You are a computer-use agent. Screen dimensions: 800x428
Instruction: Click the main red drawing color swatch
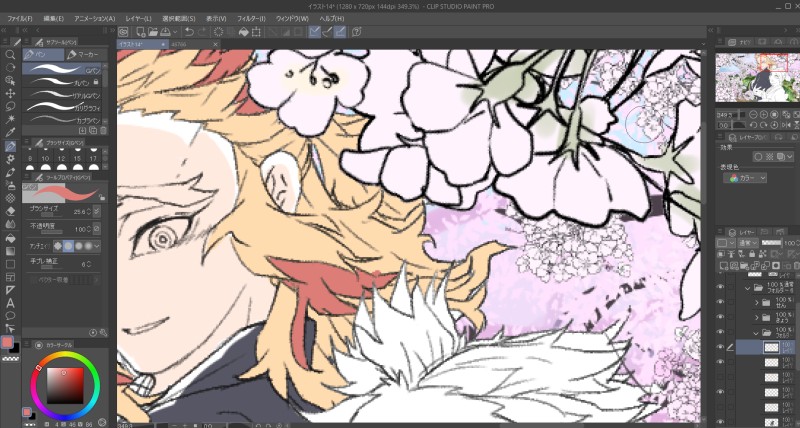click(8, 342)
